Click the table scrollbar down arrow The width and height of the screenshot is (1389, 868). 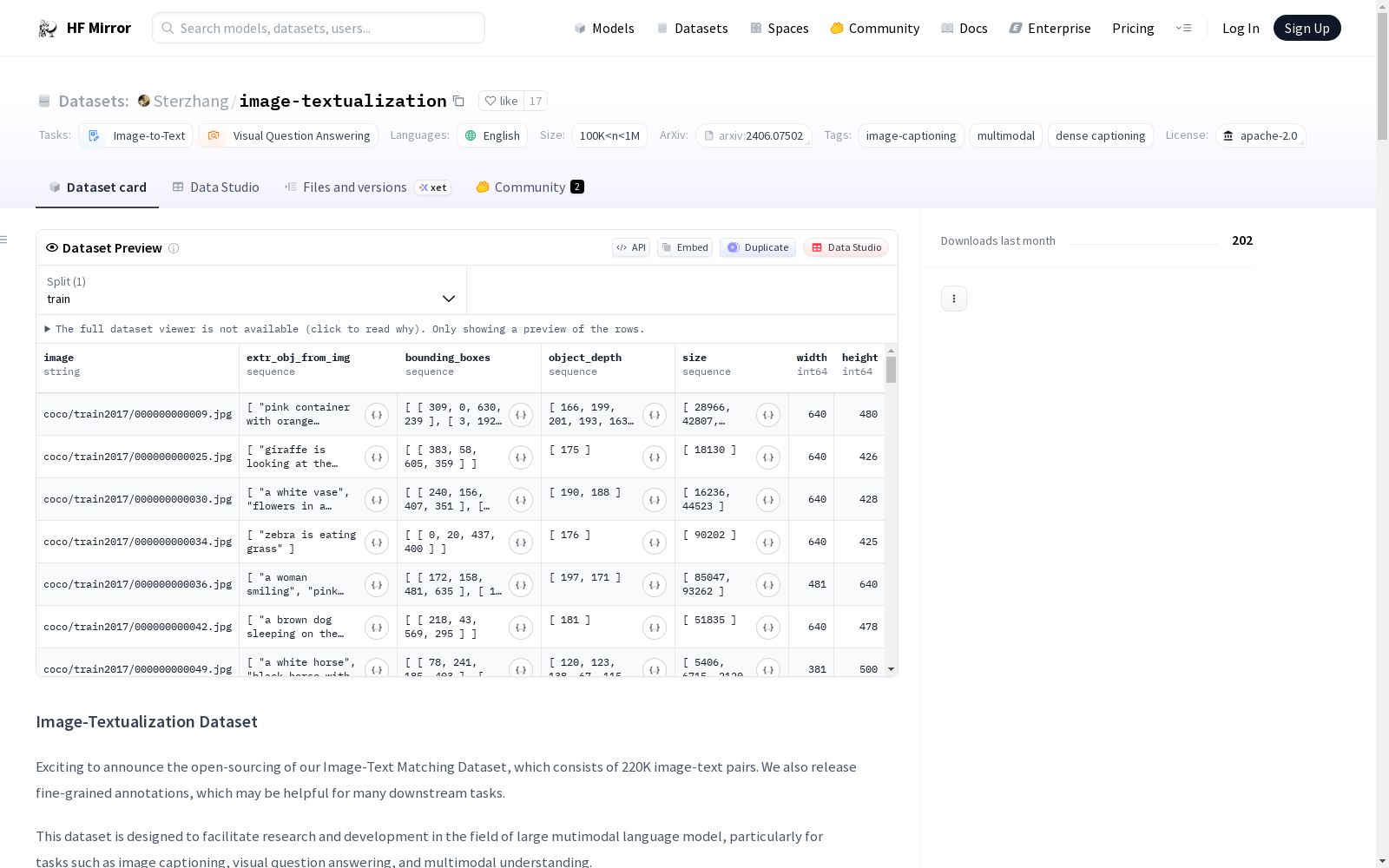point(891,669)
